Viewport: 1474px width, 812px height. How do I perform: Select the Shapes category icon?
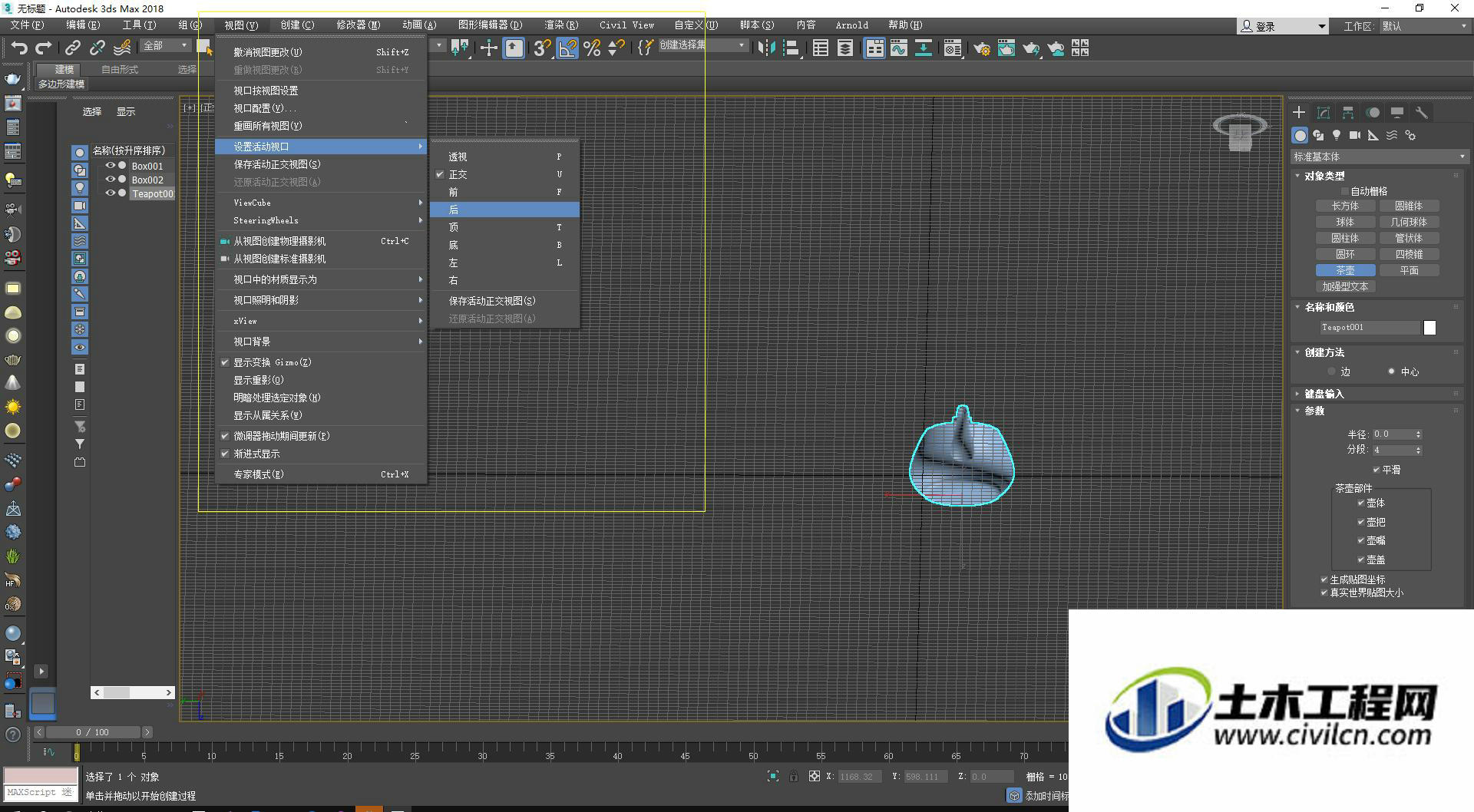(1318, 135)
